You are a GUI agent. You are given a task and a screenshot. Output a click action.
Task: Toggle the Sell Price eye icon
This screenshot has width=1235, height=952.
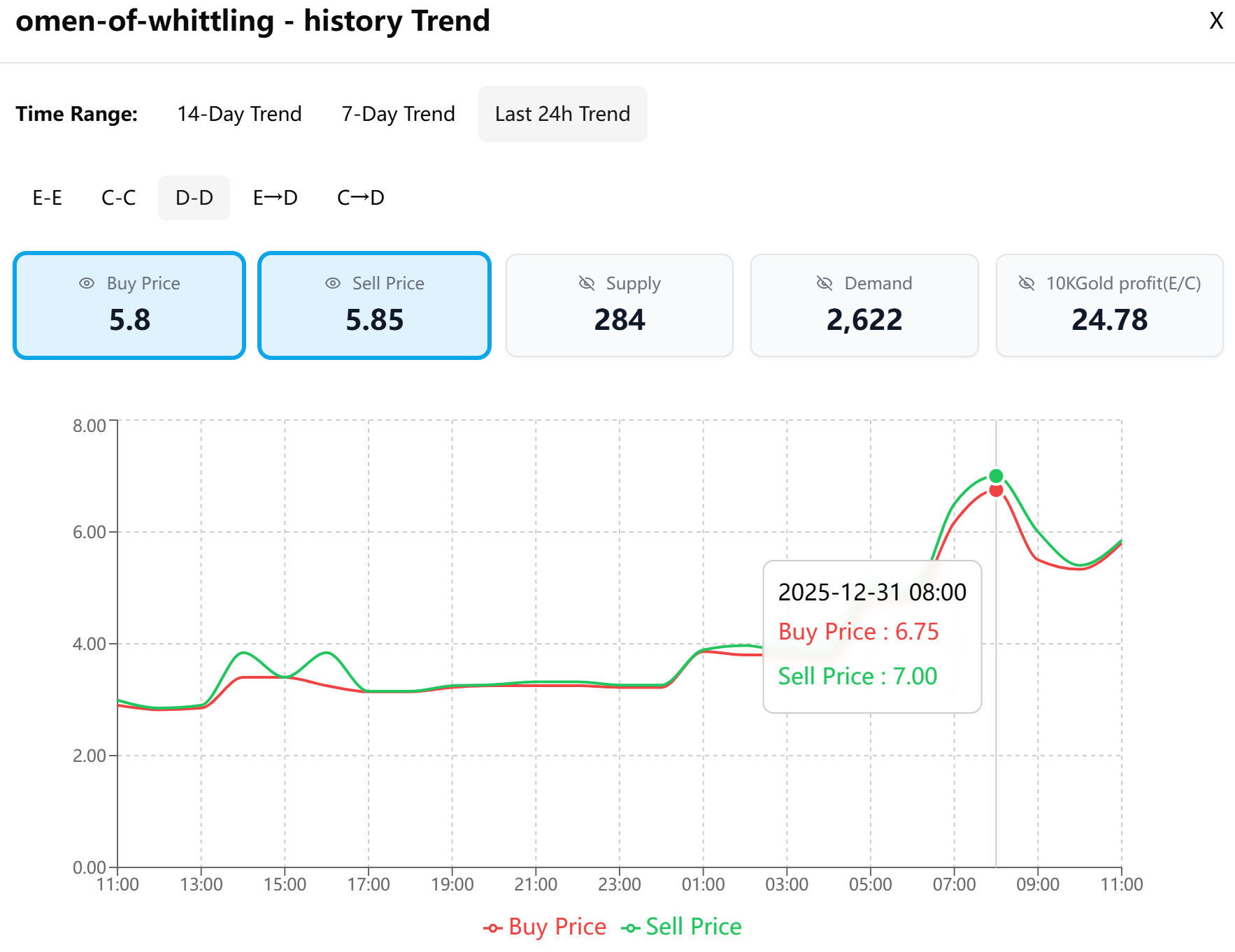[333, 283]
